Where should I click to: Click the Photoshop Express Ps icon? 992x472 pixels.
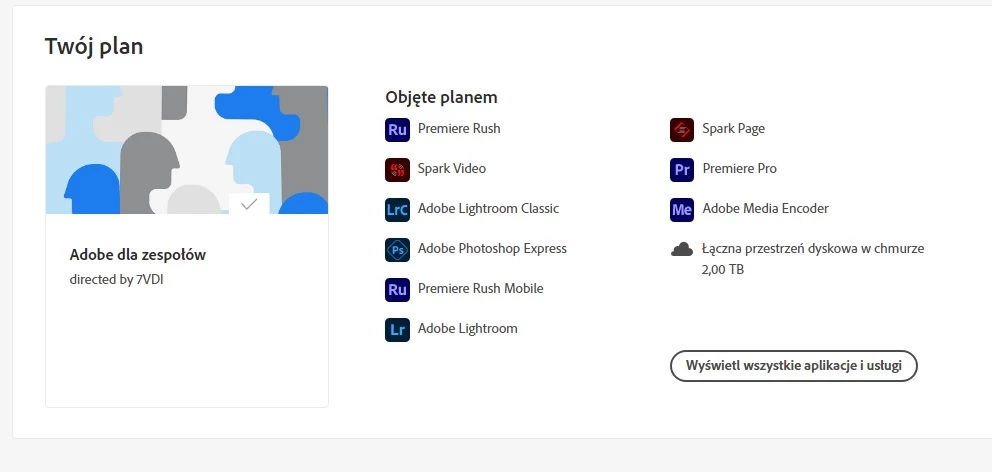coord(397,250)
